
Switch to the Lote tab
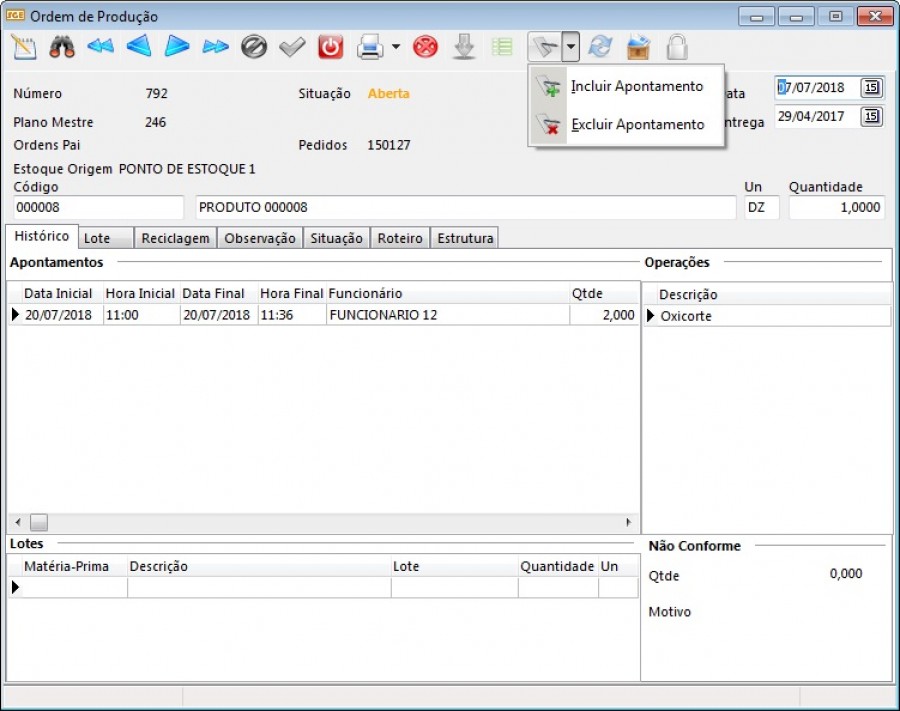pos(106,238)
